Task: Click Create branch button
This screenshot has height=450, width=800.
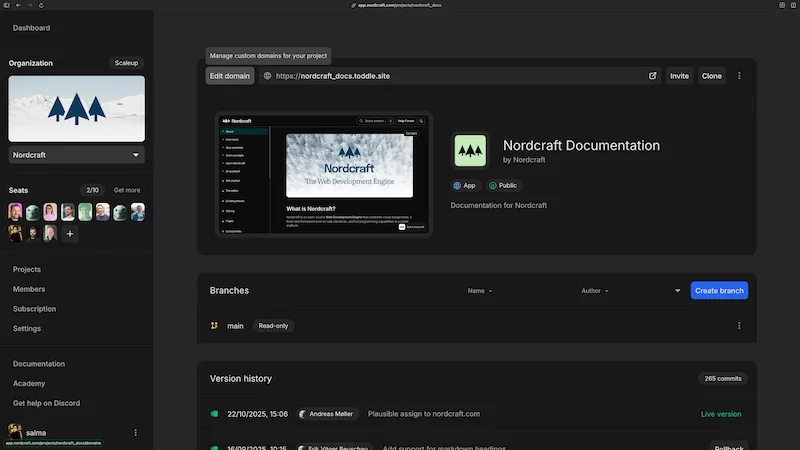Action: 719,291
